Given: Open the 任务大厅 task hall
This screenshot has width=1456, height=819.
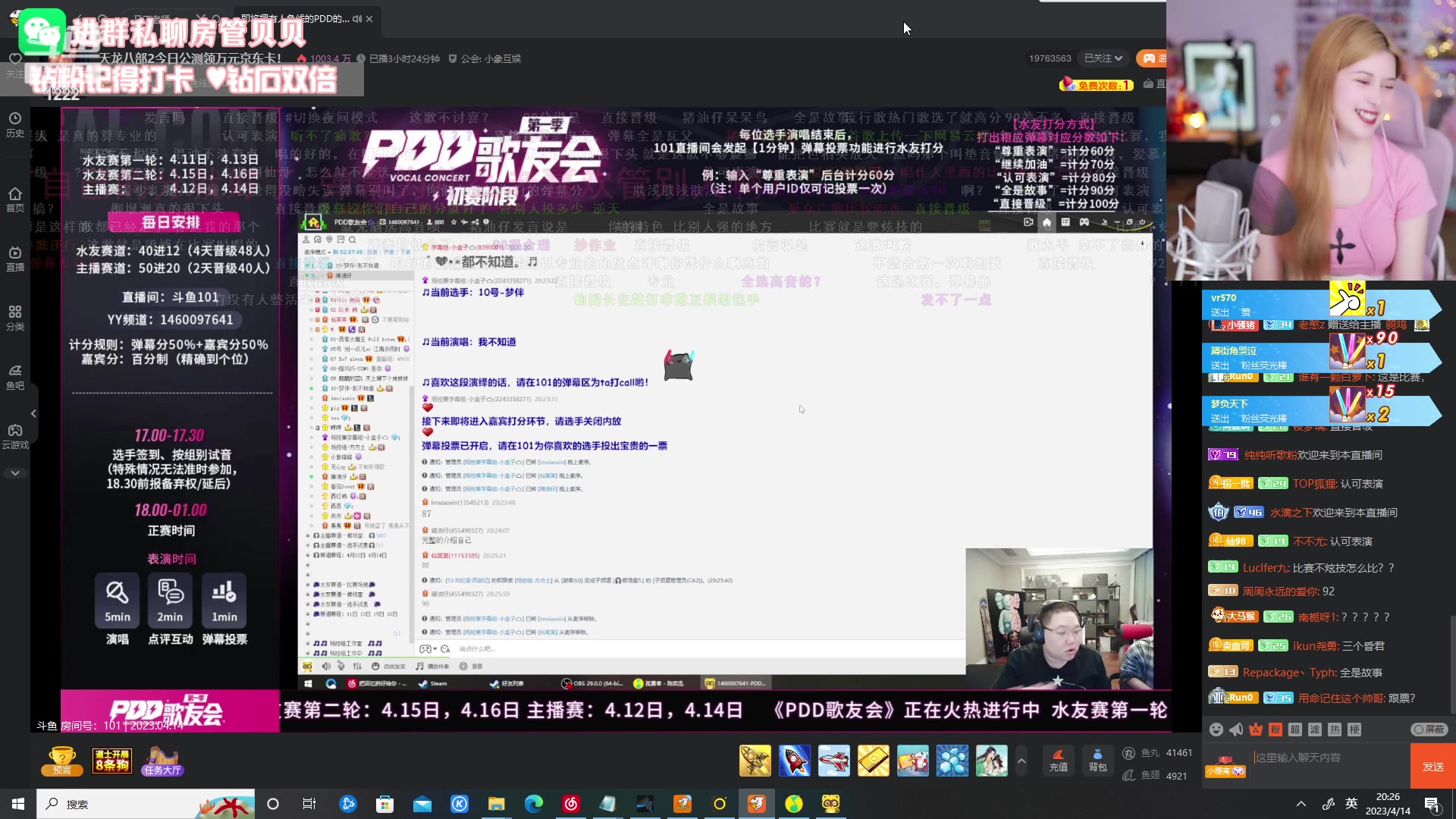Looking at the screenshot, I should [162, 761].
